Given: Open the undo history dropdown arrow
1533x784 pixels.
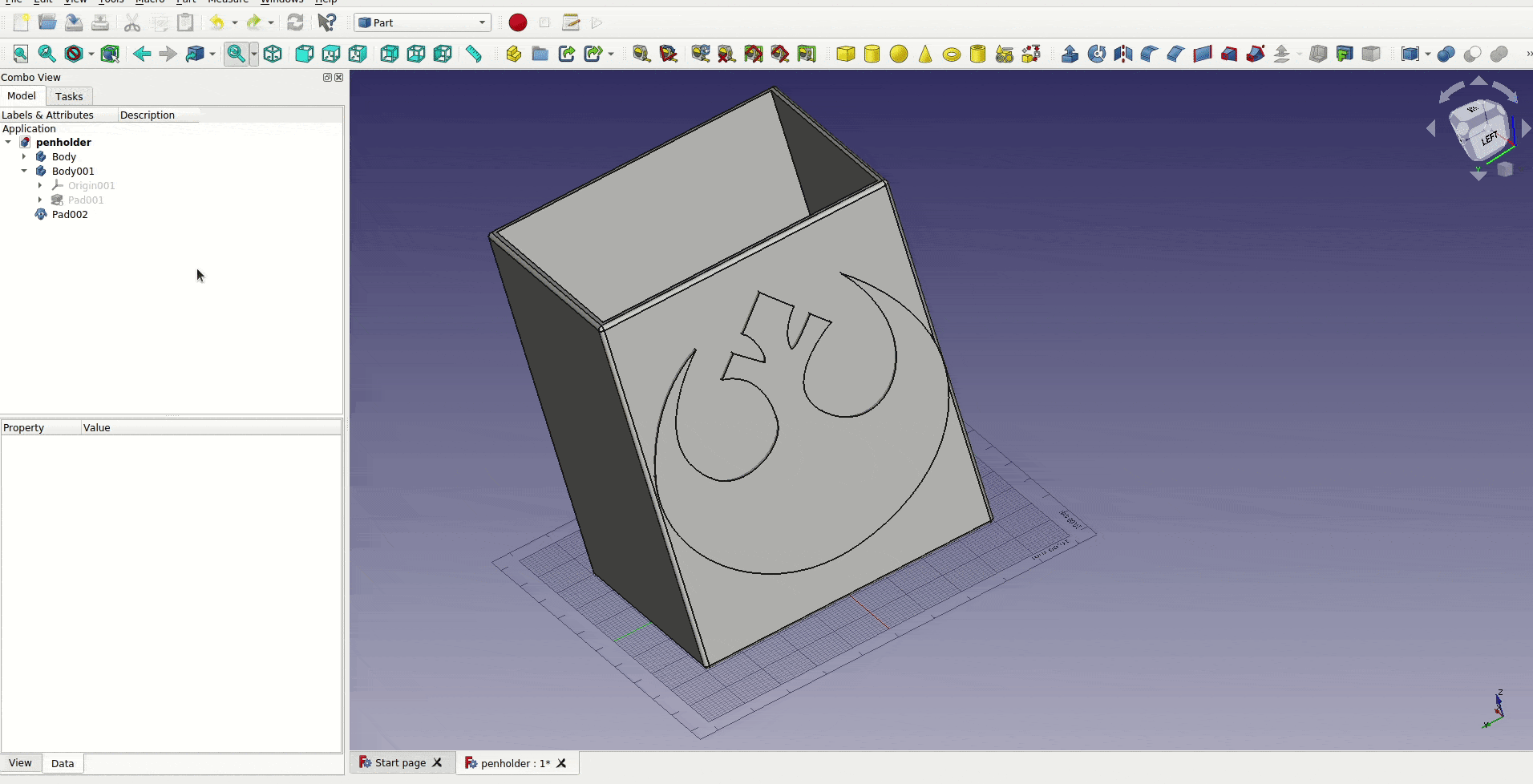Looking at the screenshot, I should pos(234,22).
